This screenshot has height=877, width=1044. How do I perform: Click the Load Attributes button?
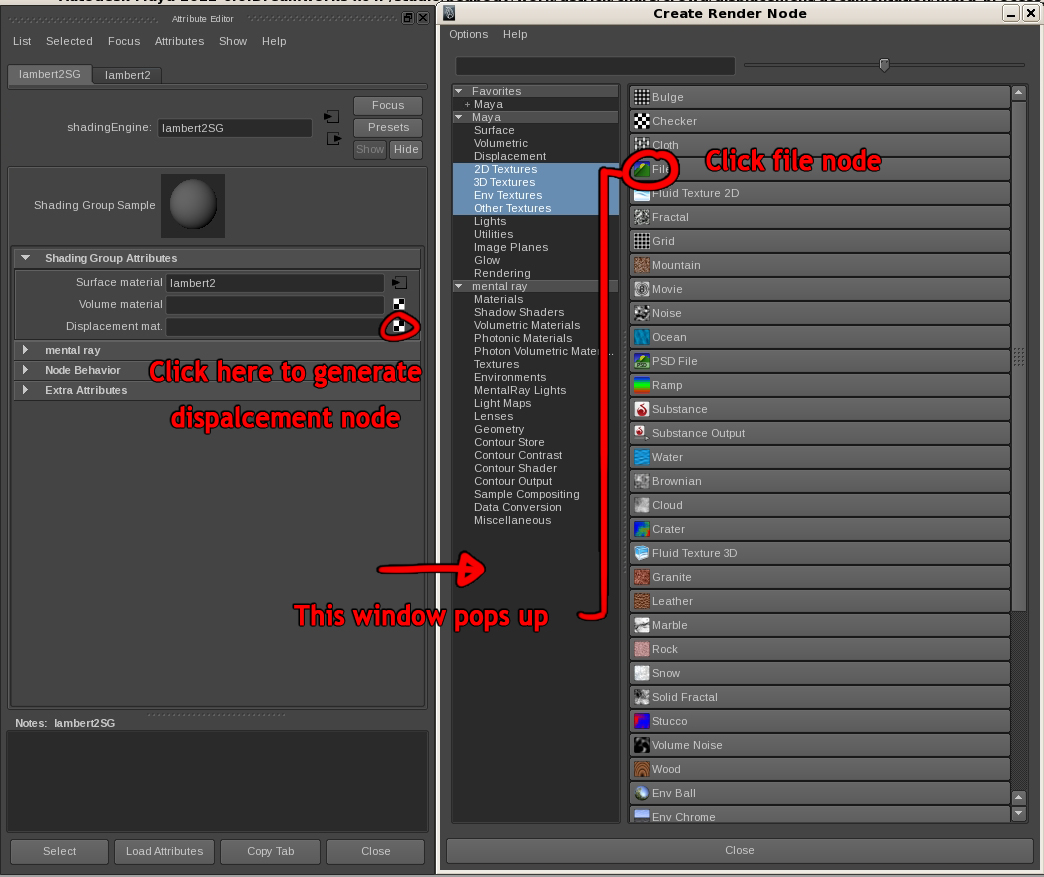(x=164, y=851)
